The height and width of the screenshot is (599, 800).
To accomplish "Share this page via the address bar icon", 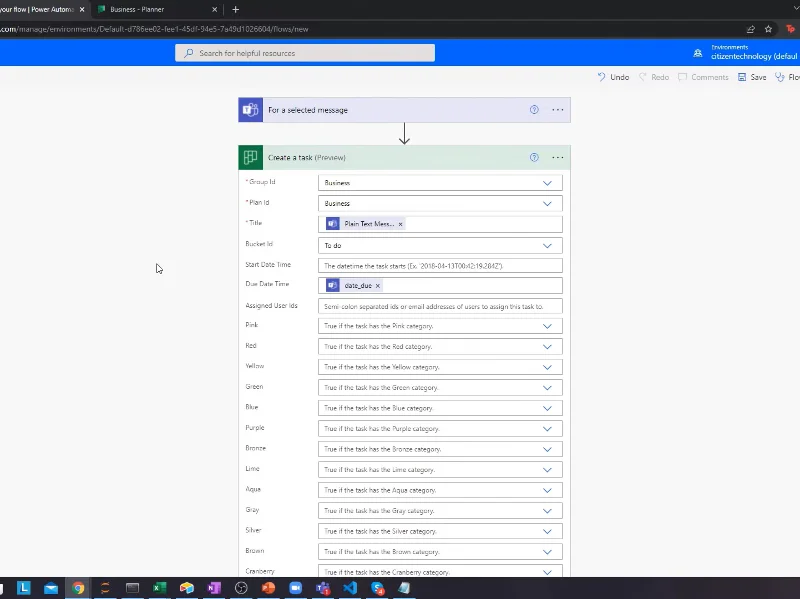I will click(x=751, y=29).
